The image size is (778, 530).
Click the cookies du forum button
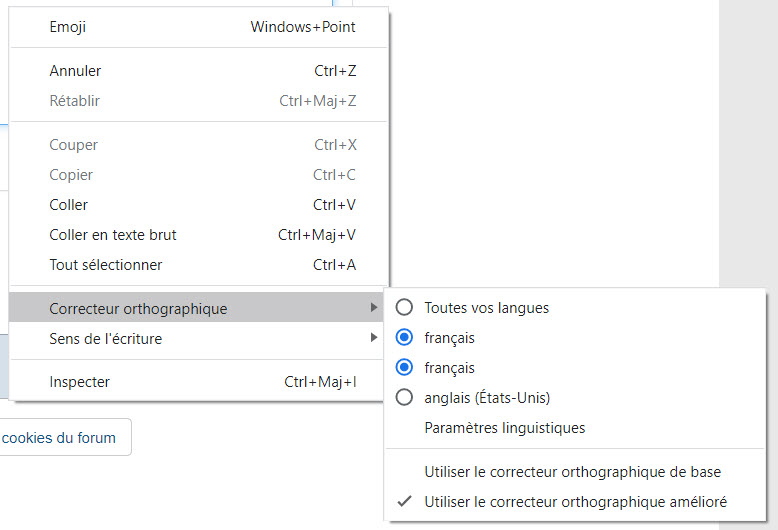pyautogui.click(x=62, y=438)
